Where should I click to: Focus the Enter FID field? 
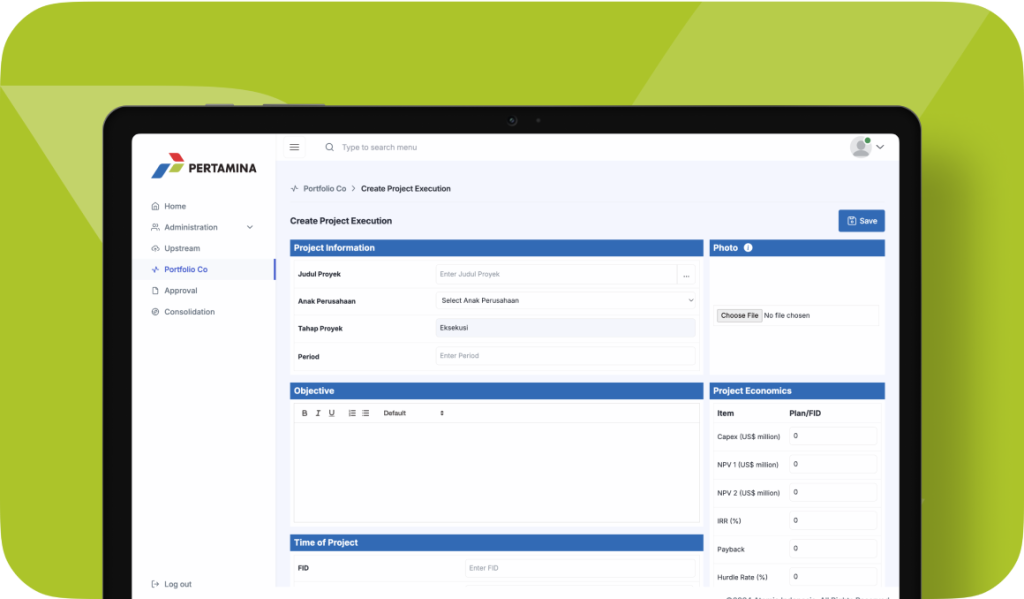(580, 568)
